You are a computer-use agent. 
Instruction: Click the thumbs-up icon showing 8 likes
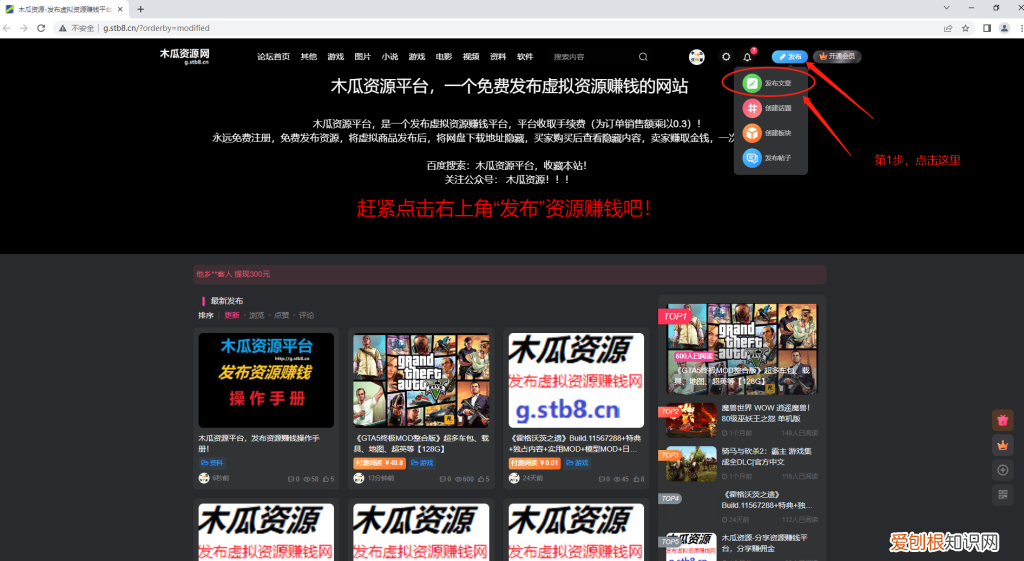point(636,479)
